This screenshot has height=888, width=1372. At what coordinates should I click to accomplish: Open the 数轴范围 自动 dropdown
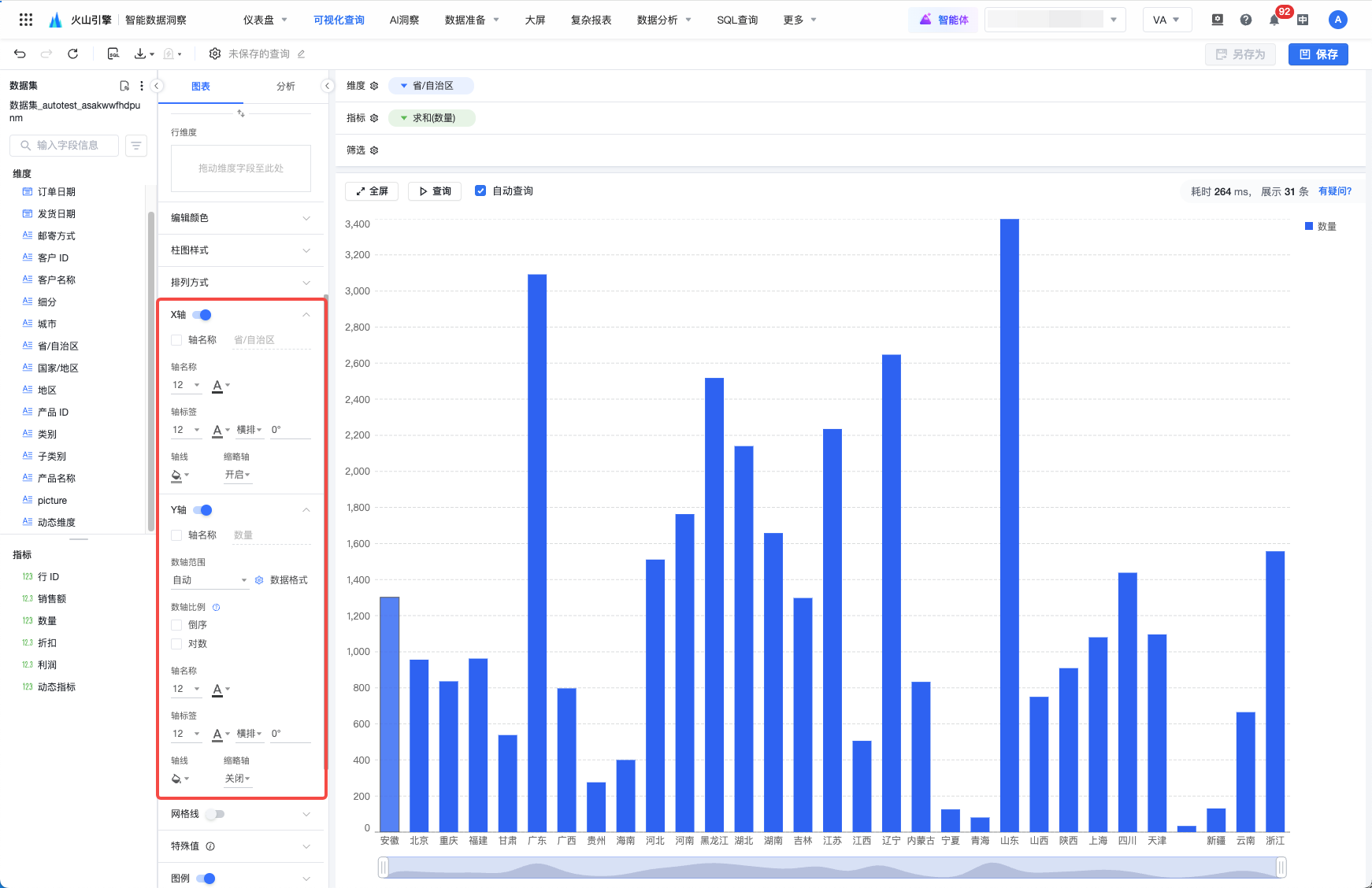point(210,580)
